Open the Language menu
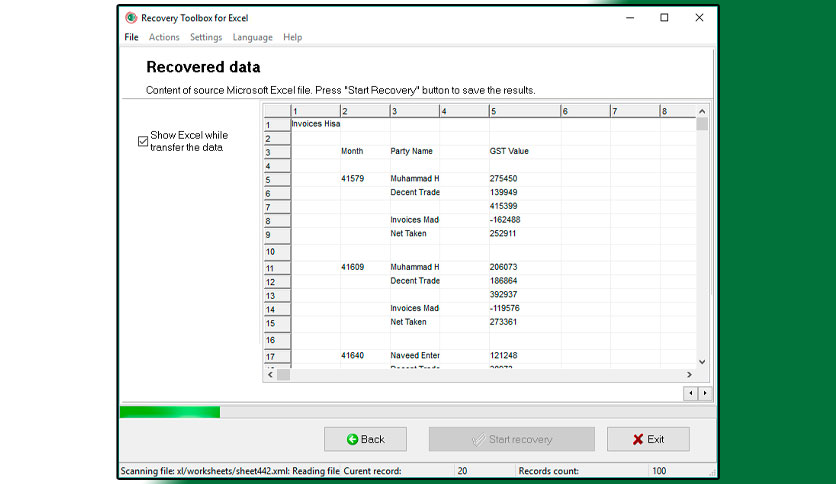 point(252,37)
